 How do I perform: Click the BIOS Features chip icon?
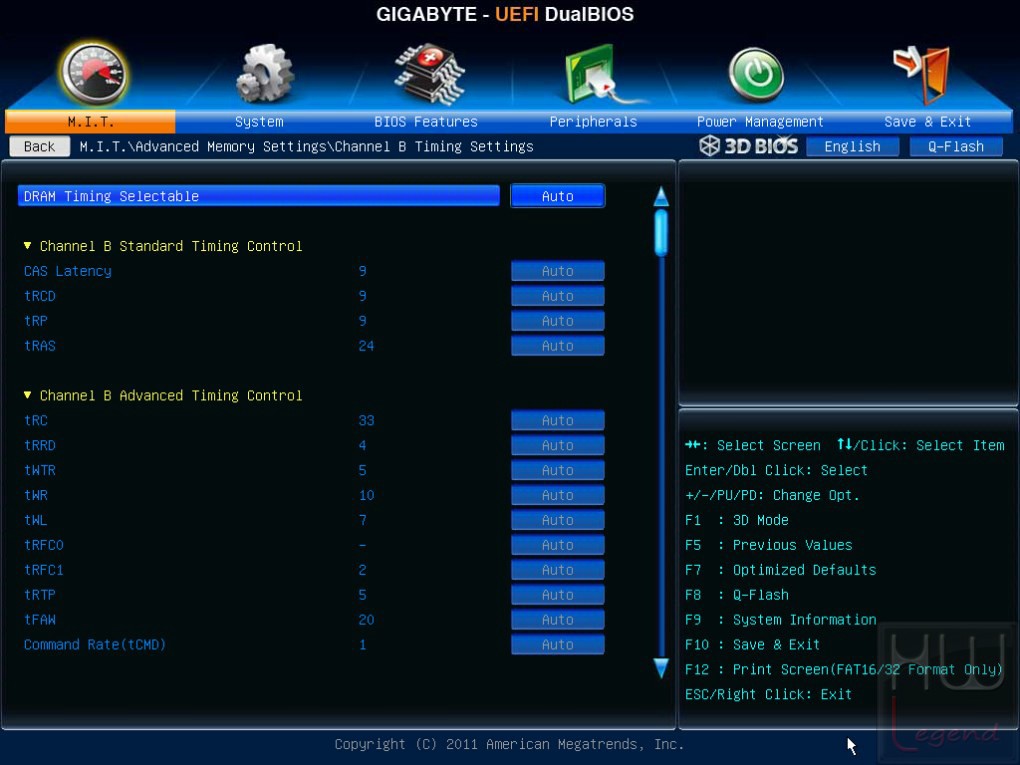[x=428, y=74]
